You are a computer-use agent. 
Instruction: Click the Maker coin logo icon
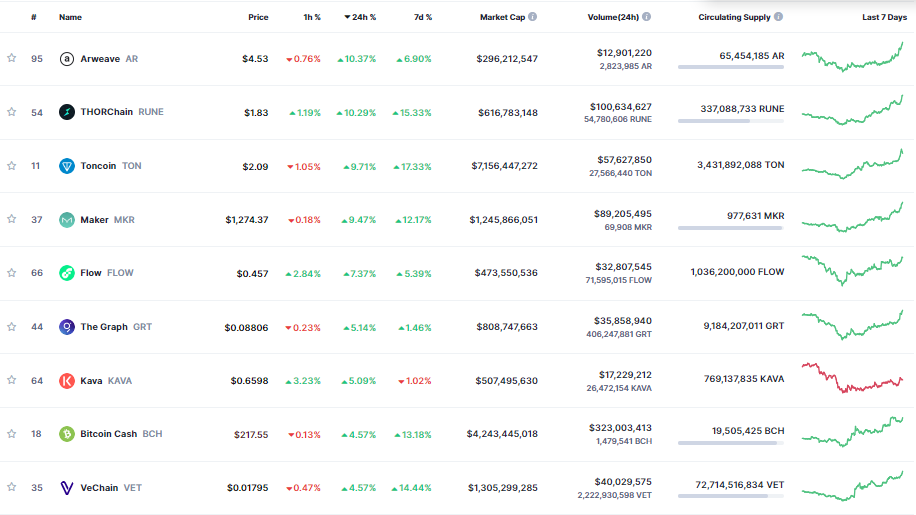(67, 220)
